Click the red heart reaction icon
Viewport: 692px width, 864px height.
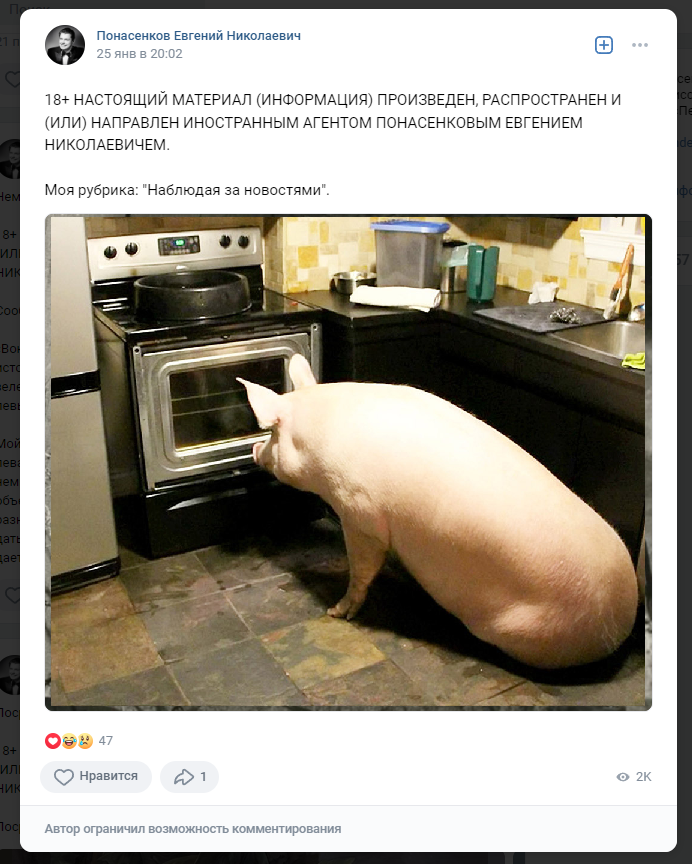tap(53, 741)
